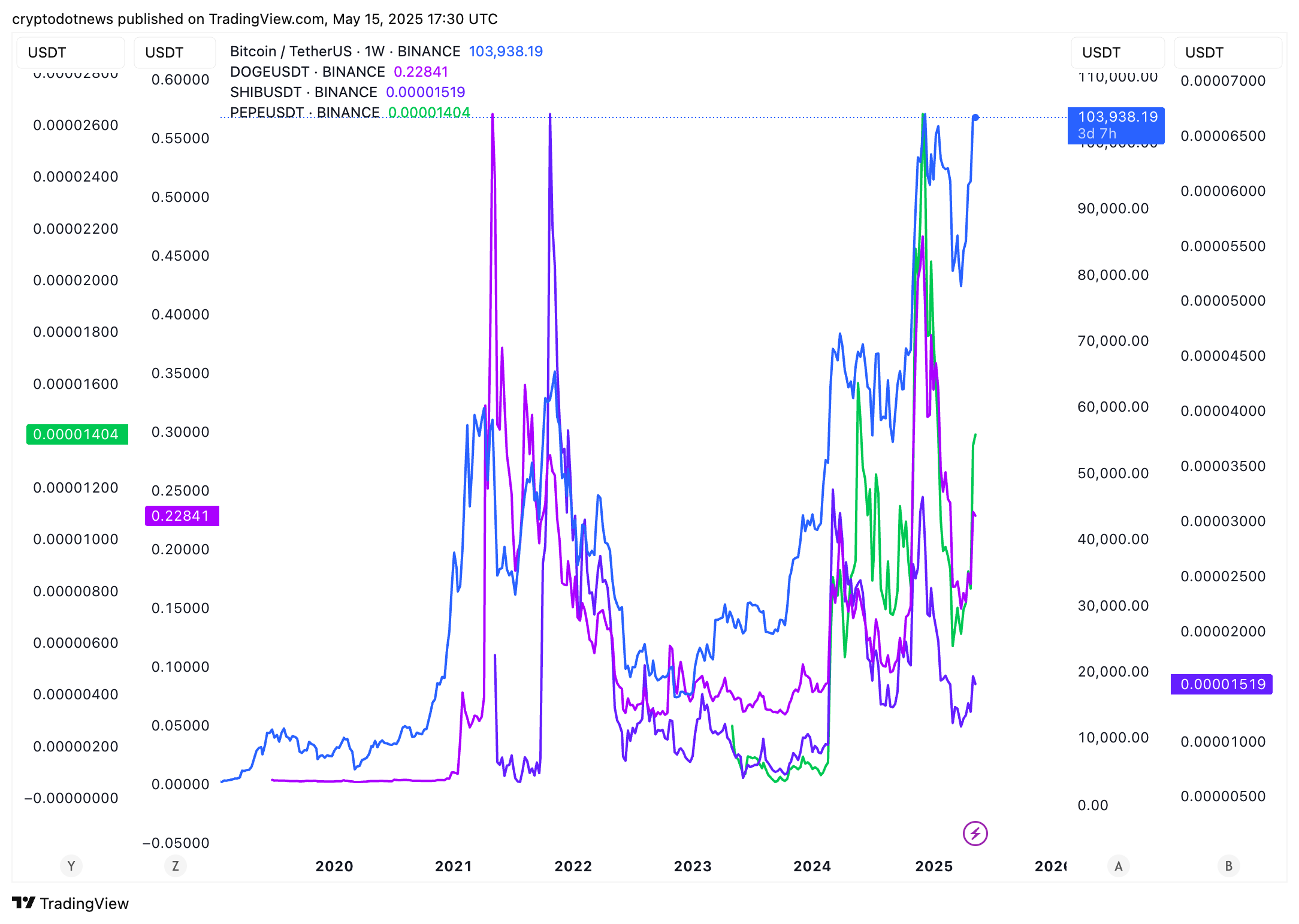Click the inner-right USDT axis label

click(1117, 52)
